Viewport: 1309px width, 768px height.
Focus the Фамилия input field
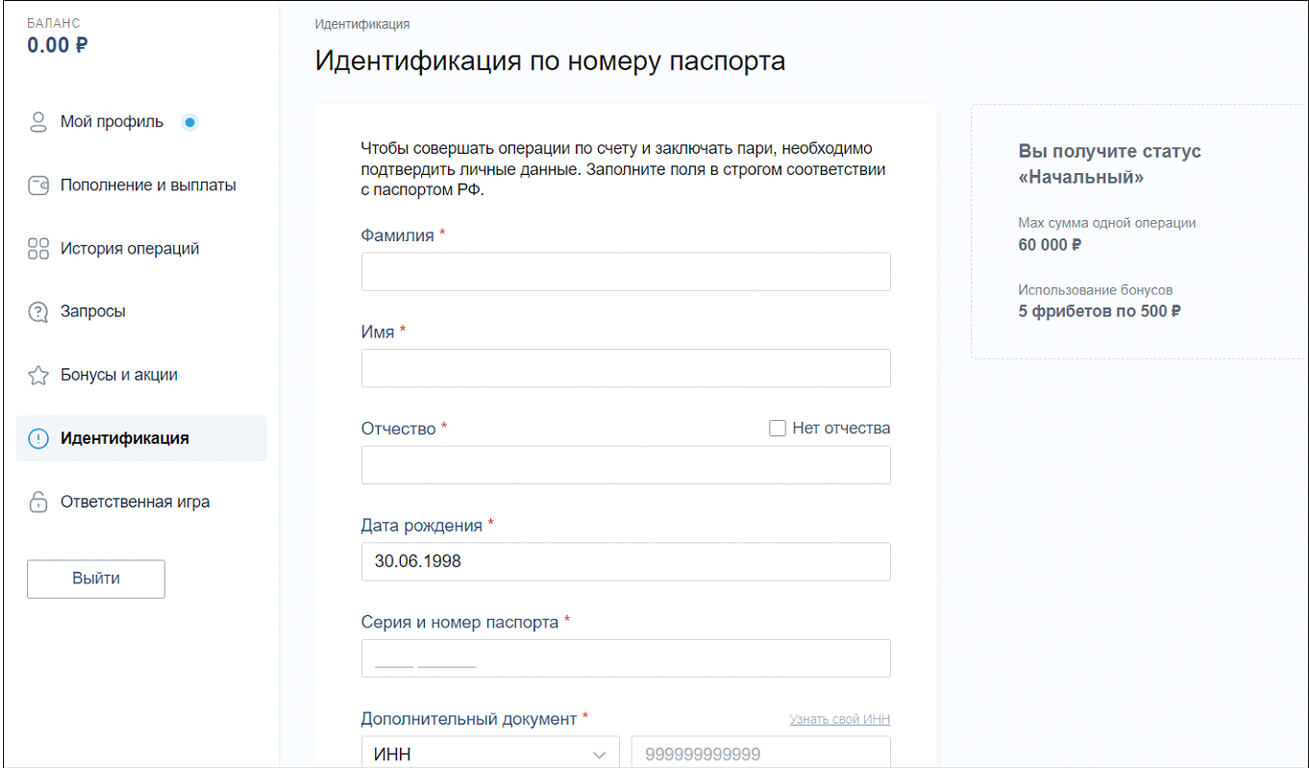(626, 272)
